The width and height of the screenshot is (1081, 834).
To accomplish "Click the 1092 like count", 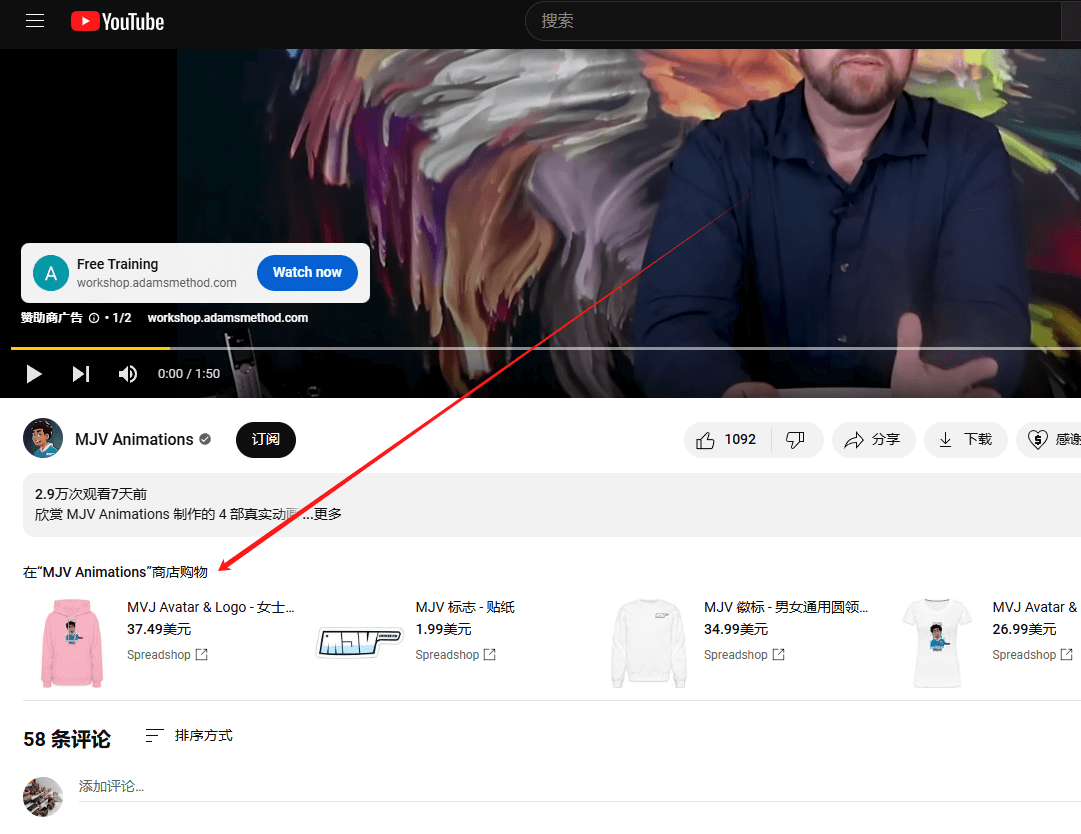I will [740, 440].
